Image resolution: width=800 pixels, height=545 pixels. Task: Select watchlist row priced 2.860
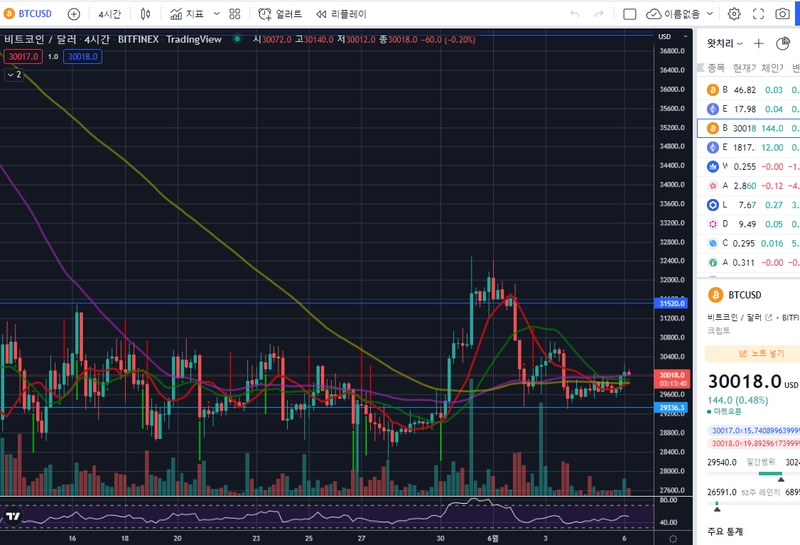748,186
